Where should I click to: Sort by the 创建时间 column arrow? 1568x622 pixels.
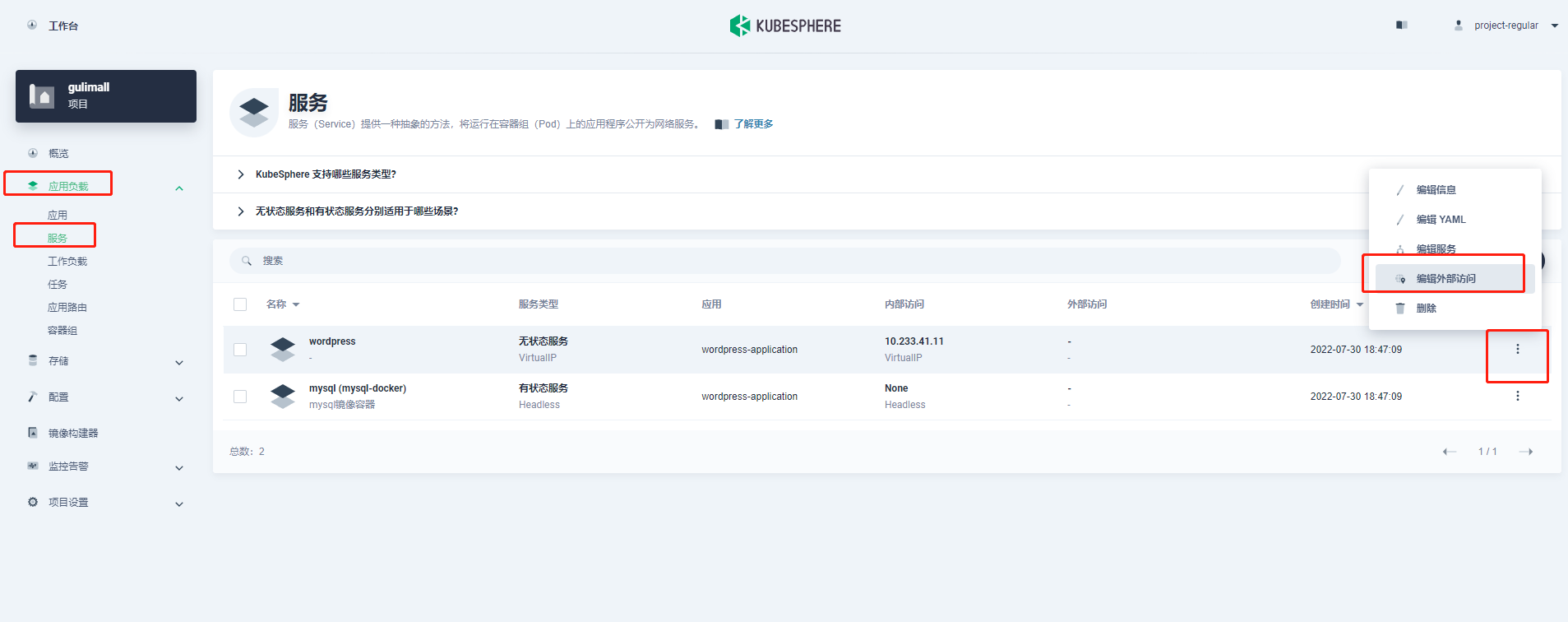pyautogui.click(x=1360, y=304)
